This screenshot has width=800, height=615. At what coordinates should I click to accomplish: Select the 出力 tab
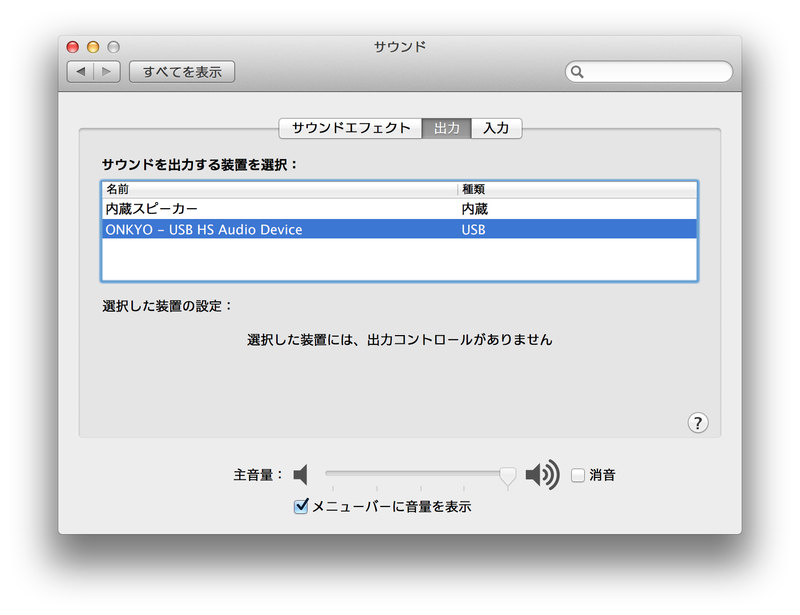(446, 128)
